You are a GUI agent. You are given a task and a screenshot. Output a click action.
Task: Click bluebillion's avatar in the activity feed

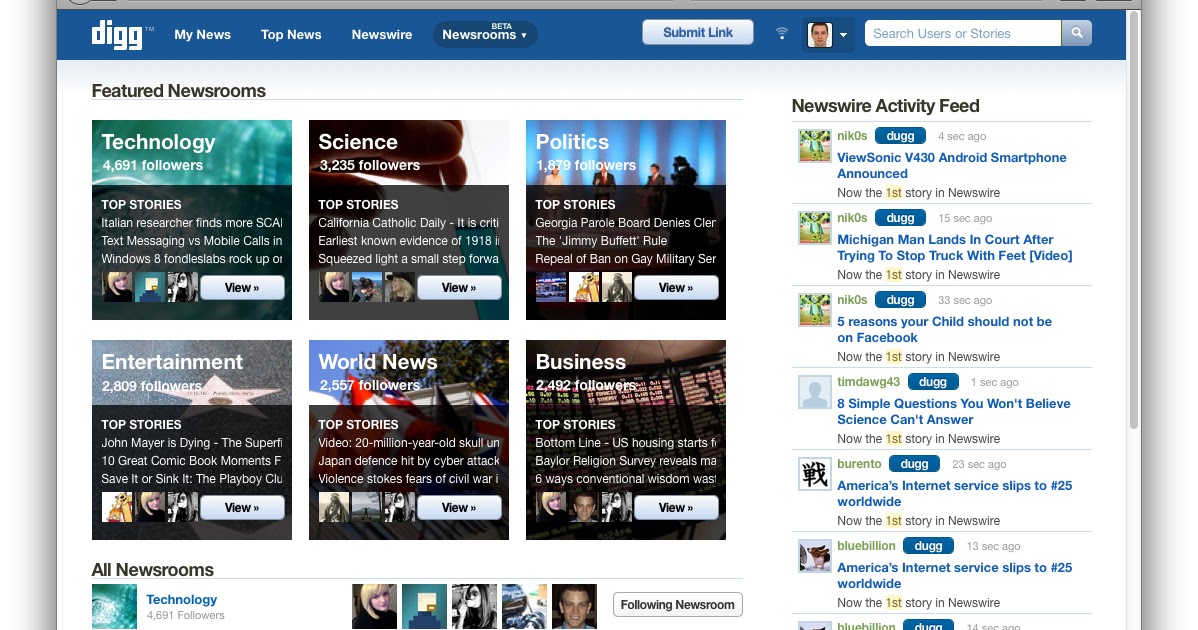pos(814,556)
